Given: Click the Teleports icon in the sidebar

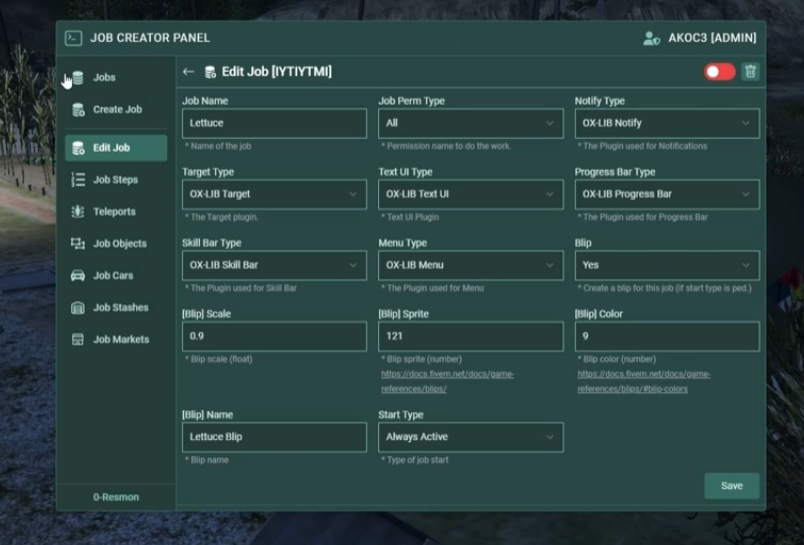Looking at the screenshot, I should tap(78, 211).
